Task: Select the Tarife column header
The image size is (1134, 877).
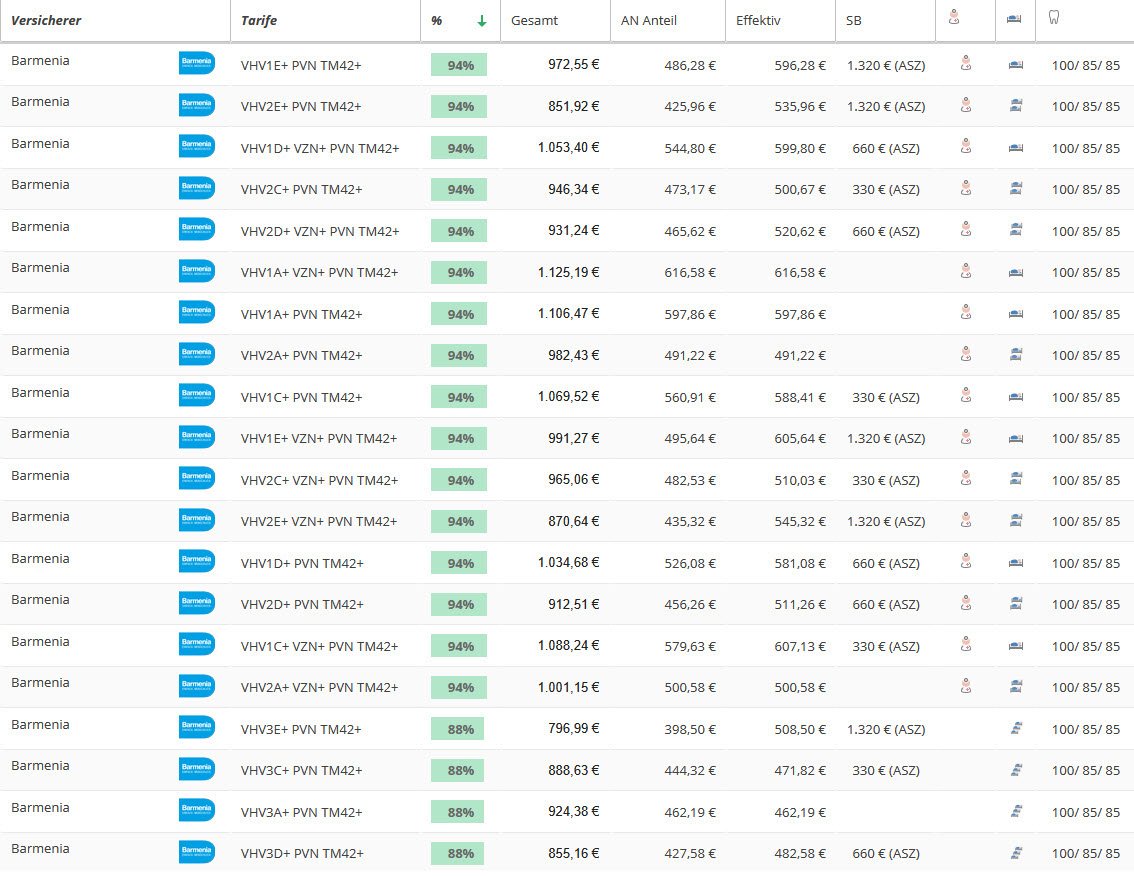Action: pos(259,21)
